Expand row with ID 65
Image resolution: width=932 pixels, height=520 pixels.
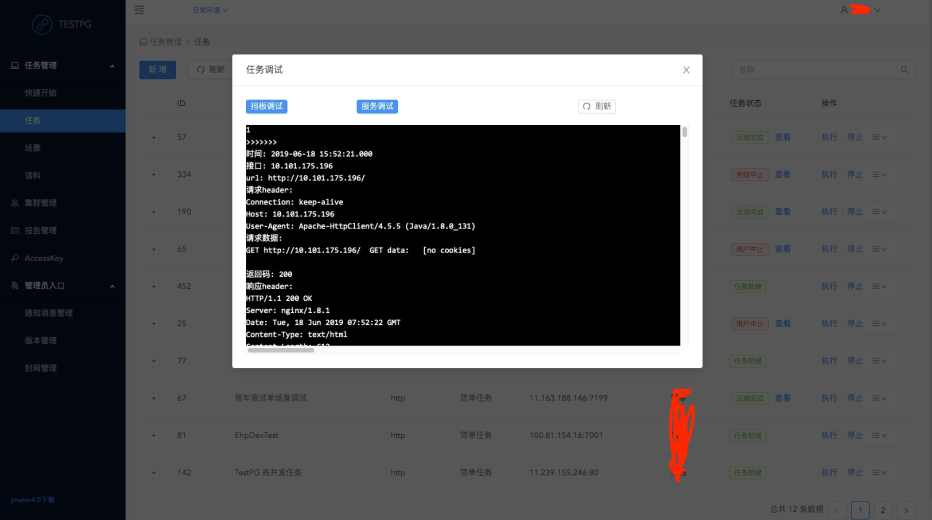[153, 249]
